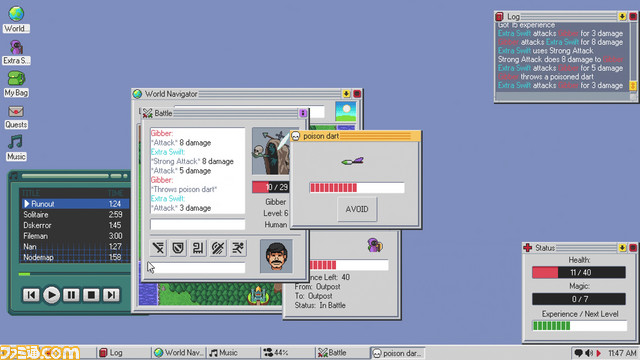Switch to the Battle taskbar item
The image size is (640, 360).
pos(342,353)
